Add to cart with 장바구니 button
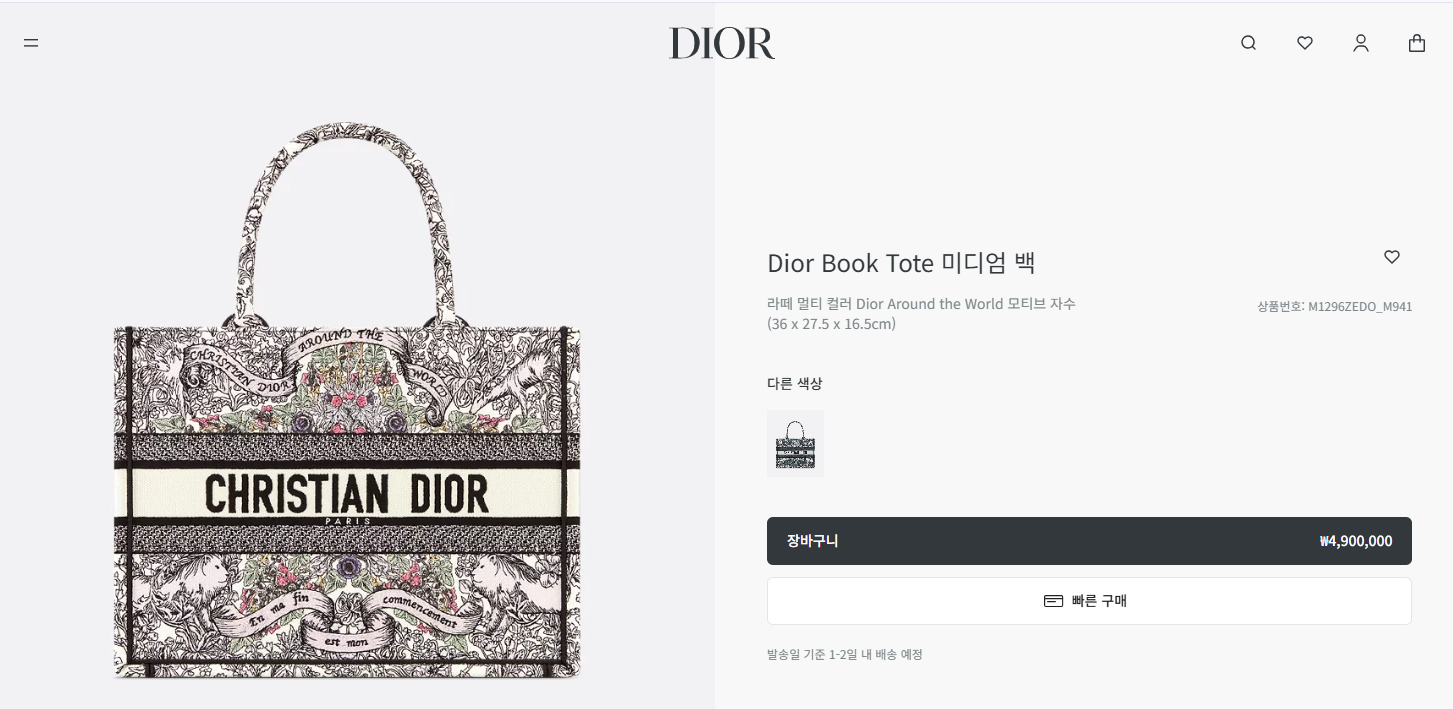This screenshot has width=1453, height=709. pos(1089,541)
